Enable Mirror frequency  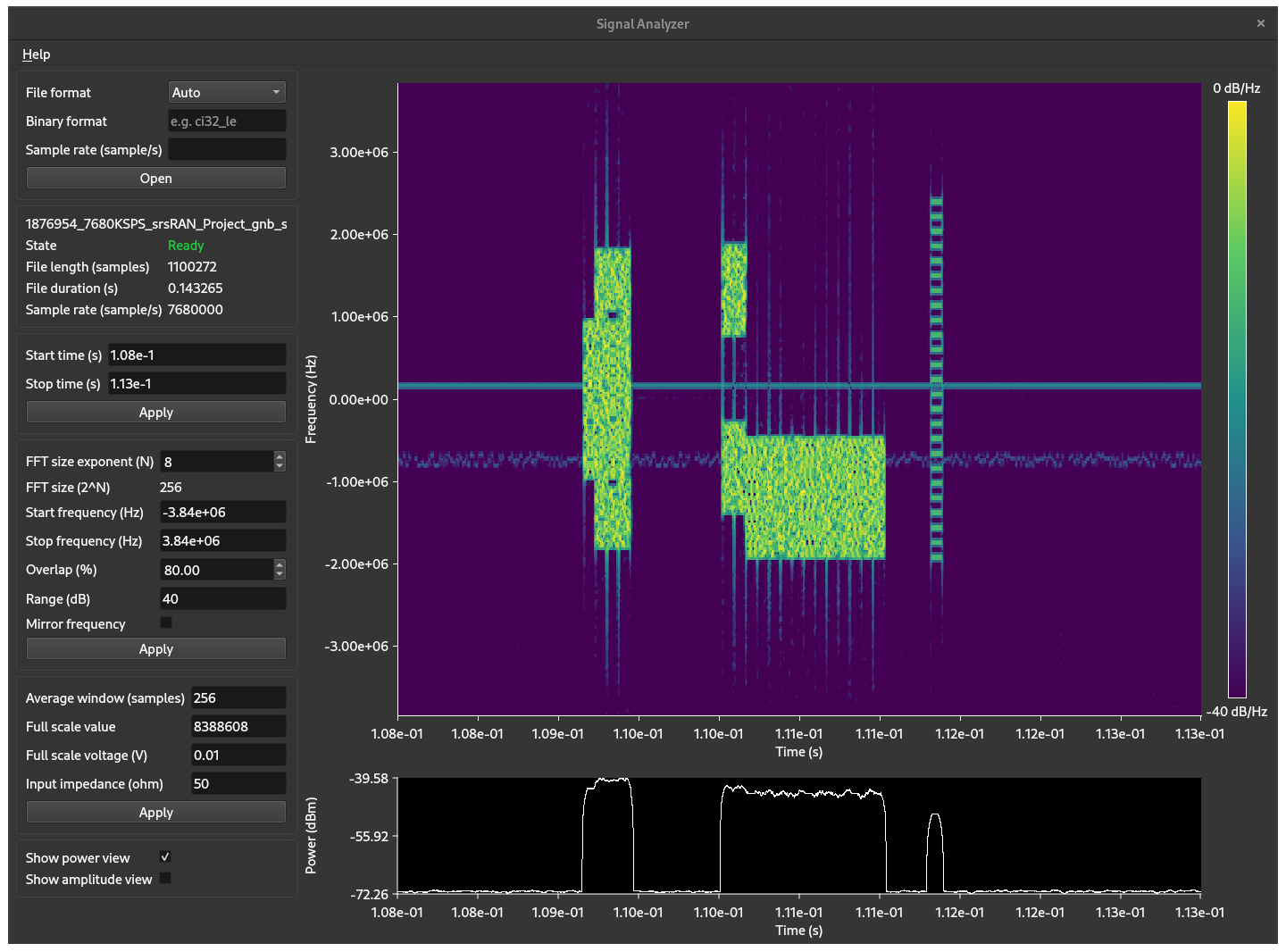point(165,622)
